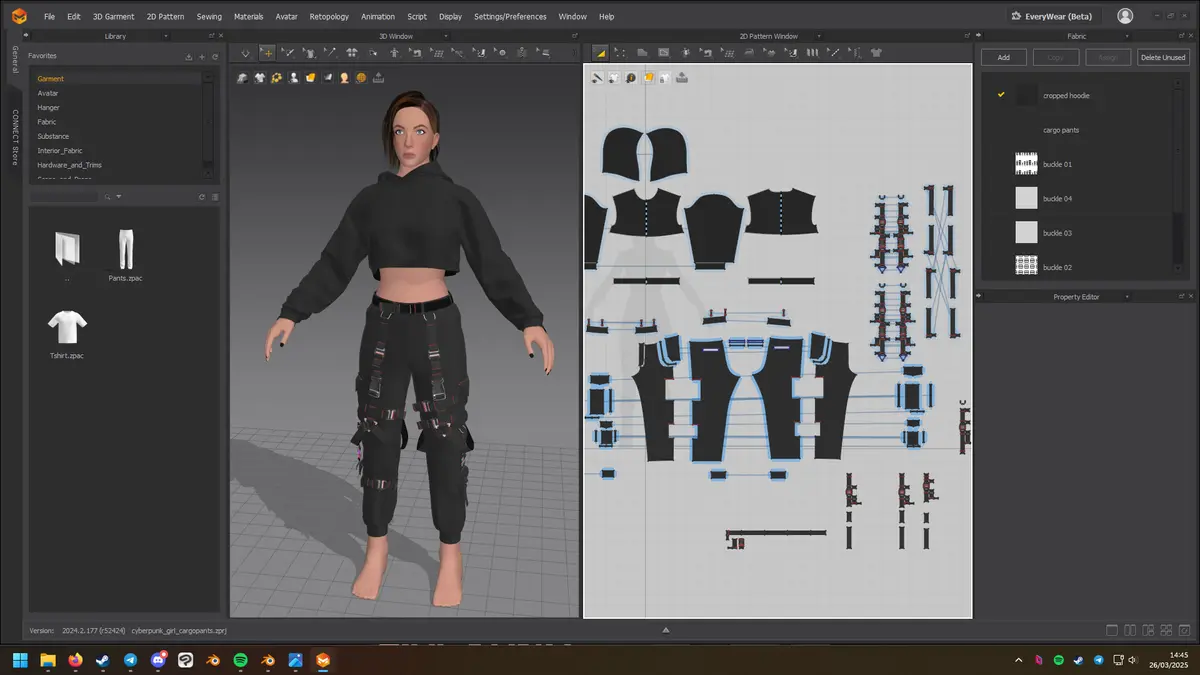1200x675 pixels.
Task: Click the Add fabric button
Action: click(x=1003, y=57)
